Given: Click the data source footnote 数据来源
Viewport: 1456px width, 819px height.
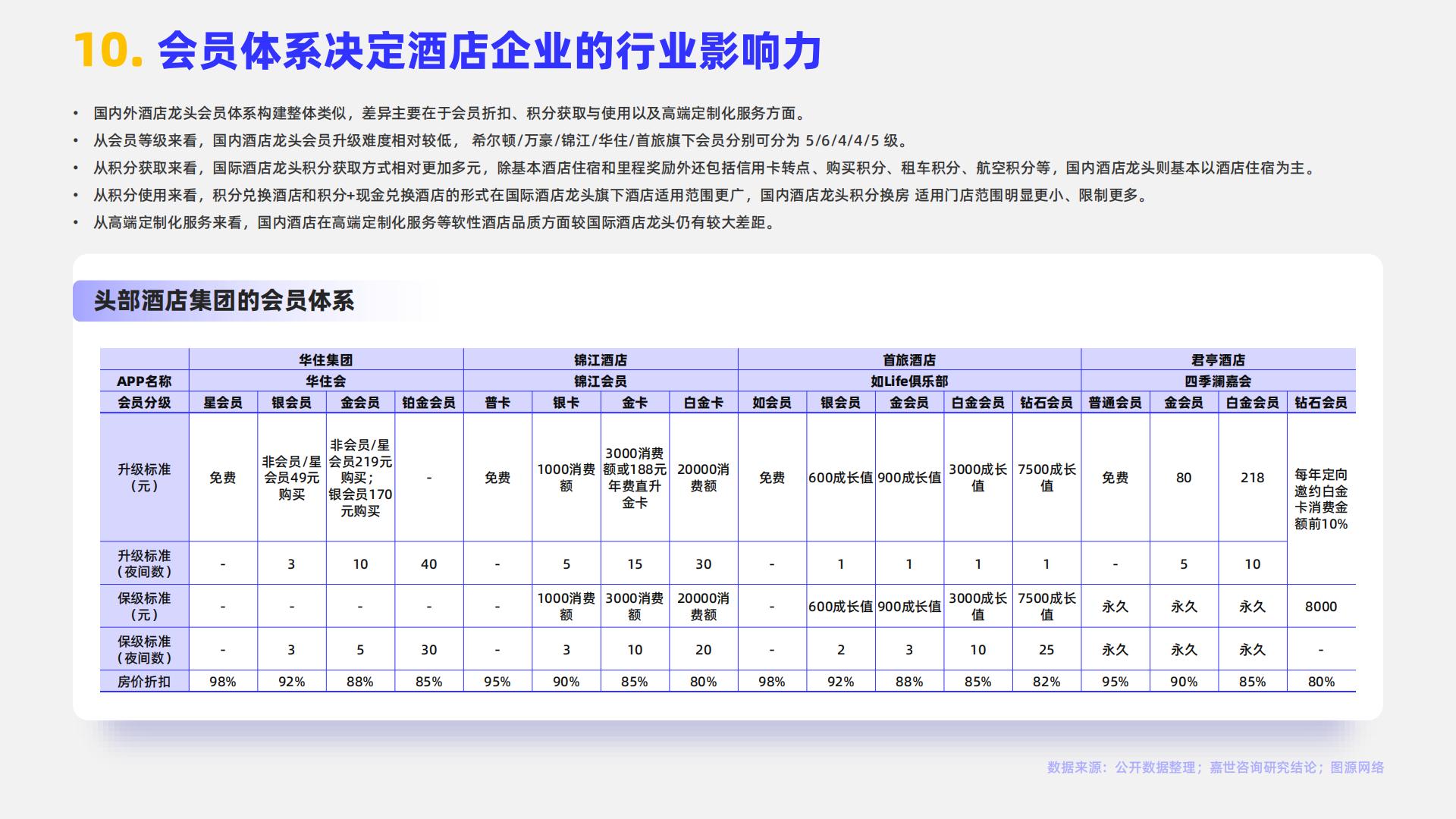Looking at the screenshot, I should click(1216, 767).
